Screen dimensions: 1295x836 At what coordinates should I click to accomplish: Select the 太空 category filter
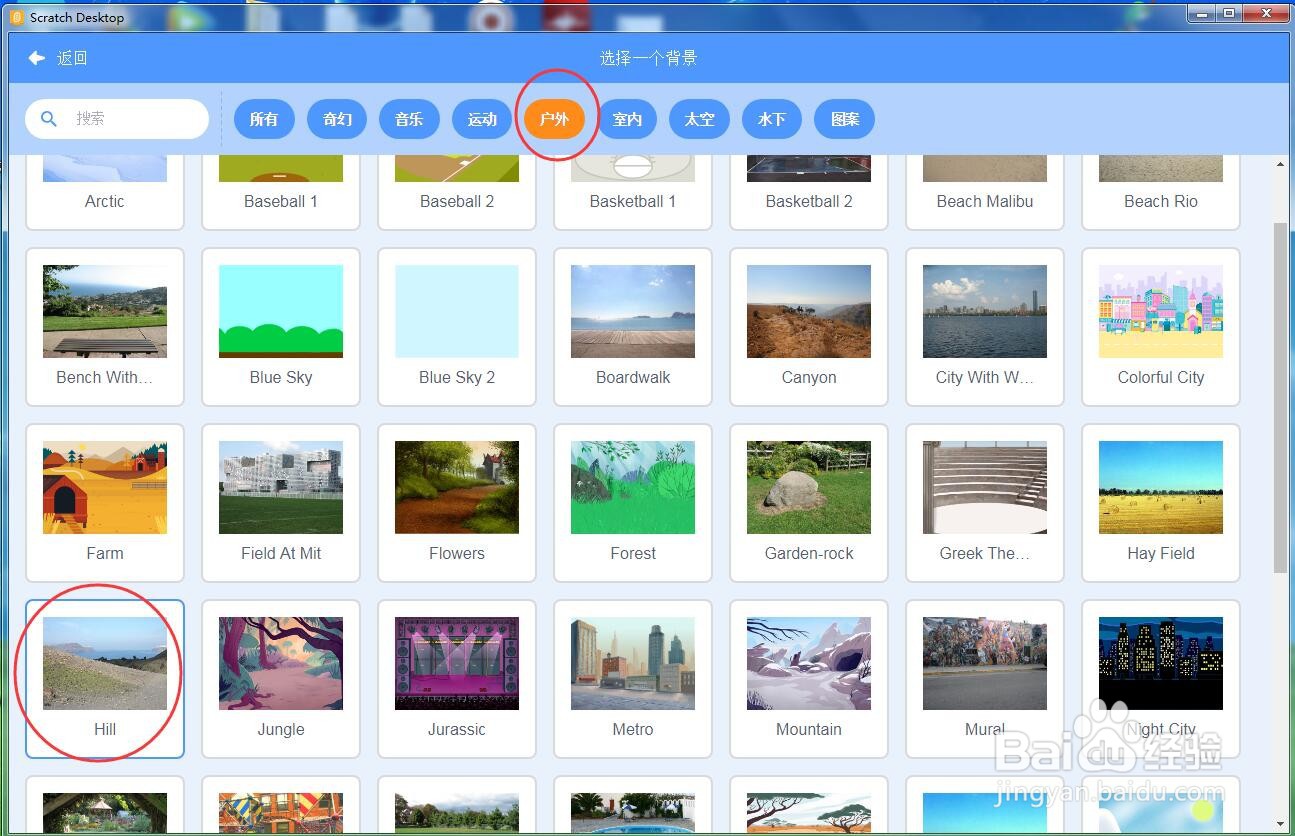pyautogui.click(x=699, y=119)
